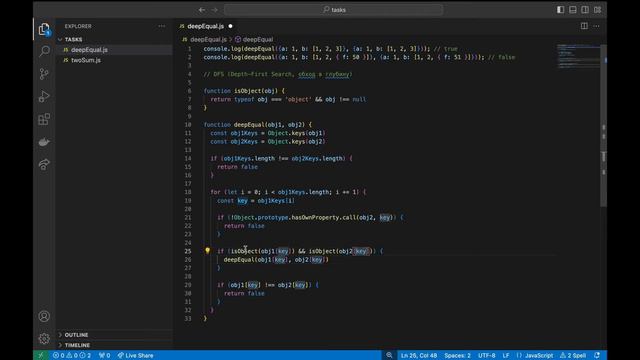Click deepEqual.js in the breadcrumb
Image resolution: width=640 pixels, height=360 pixels.
208,40
